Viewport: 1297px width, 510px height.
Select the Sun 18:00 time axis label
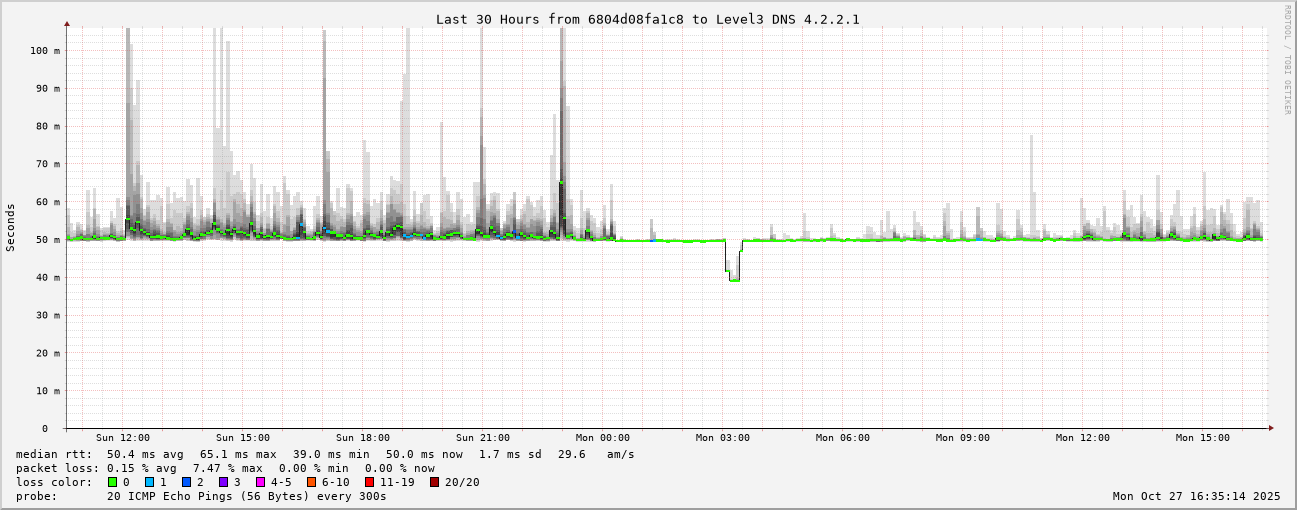tap(363, 438)
